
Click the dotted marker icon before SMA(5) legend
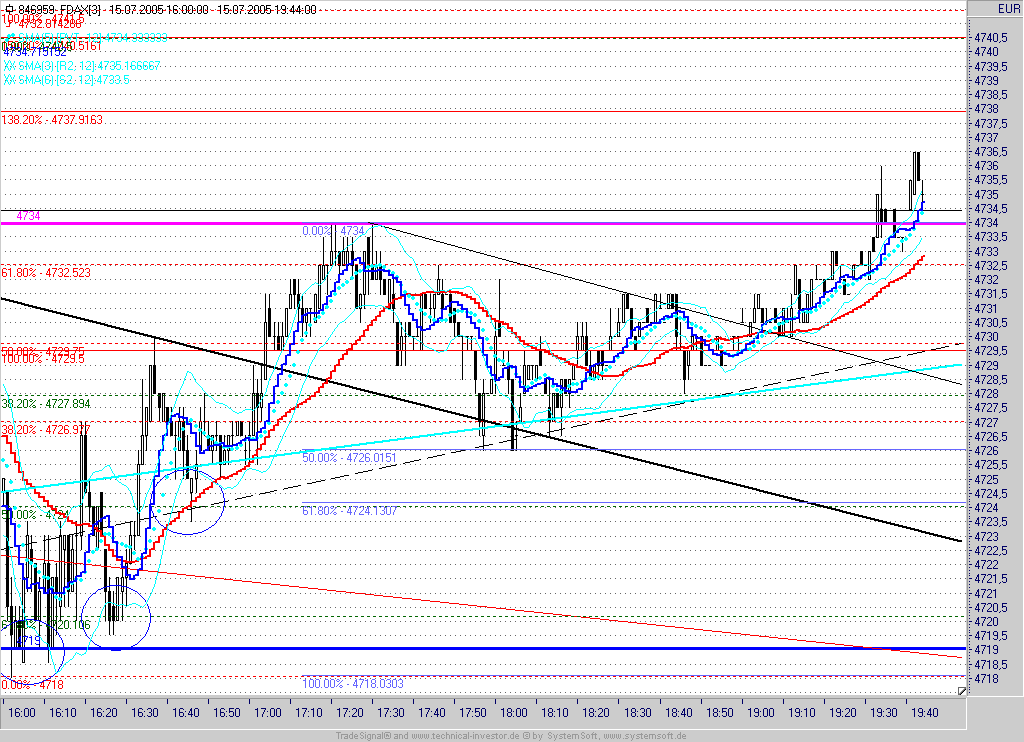point(9,37)
